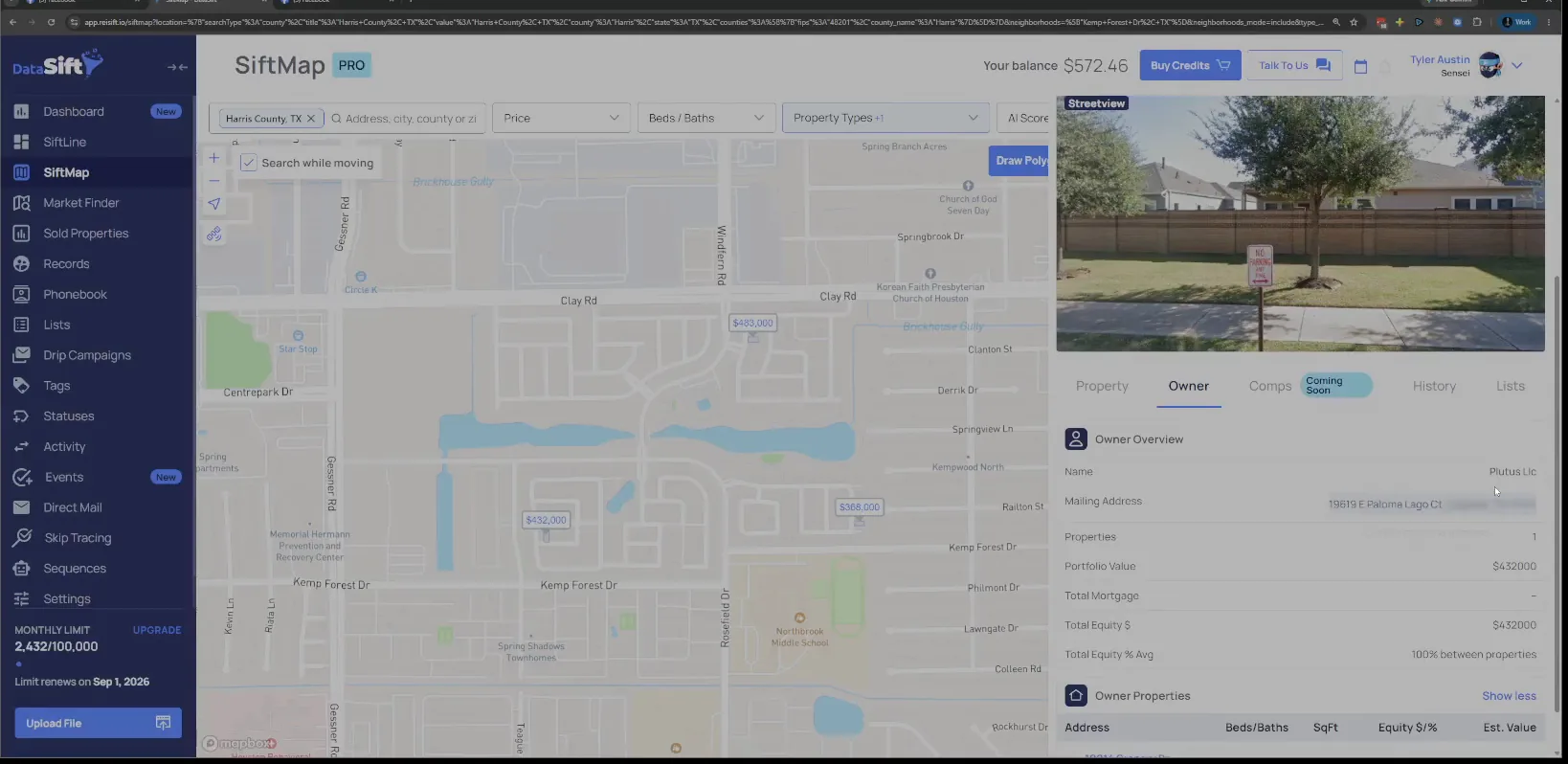
Task: Click the Streetview property photo
Action: (x=1300, y=223)
